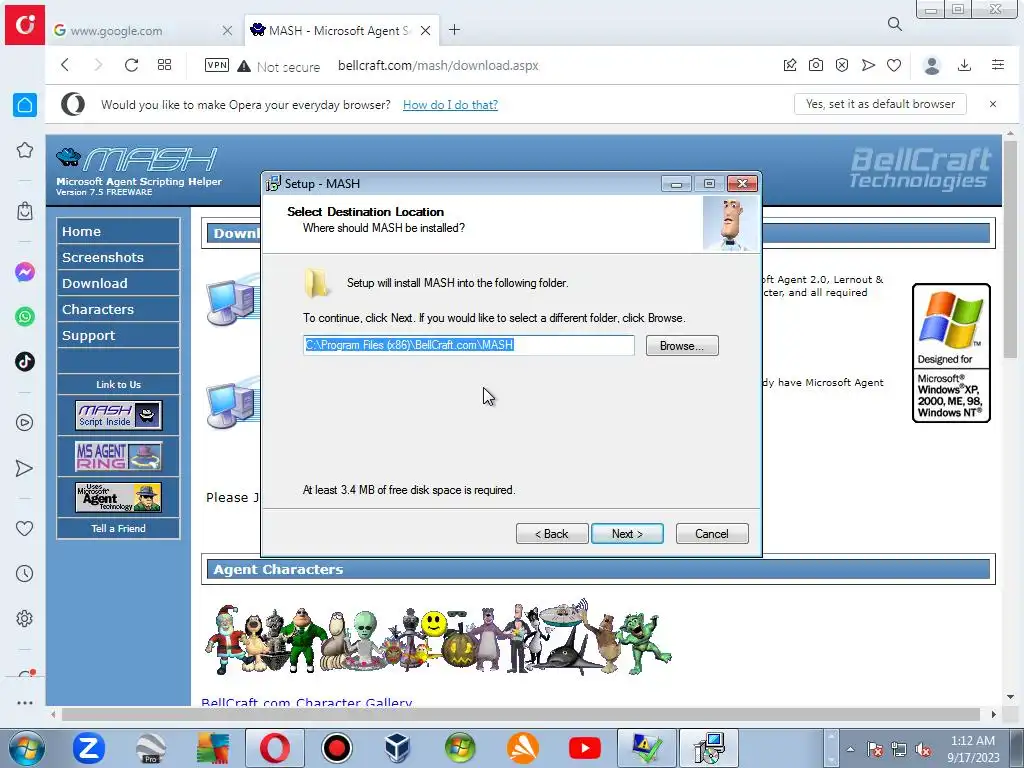Show hidden tray icons arrow
Screen dimensions: 1024x768
(850, 749)
